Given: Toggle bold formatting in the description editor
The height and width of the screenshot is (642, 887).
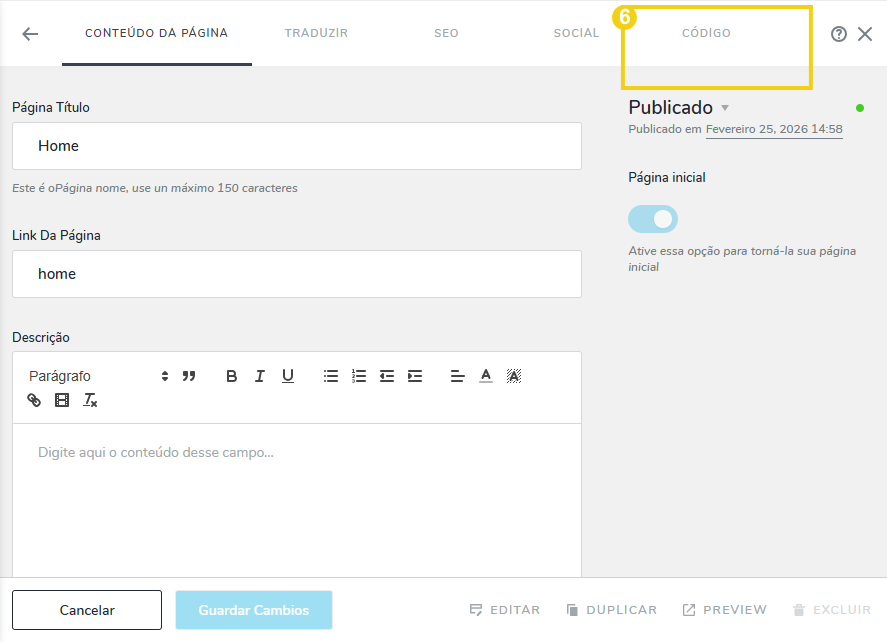Looking at the screenshot, I should click(231, 376).
